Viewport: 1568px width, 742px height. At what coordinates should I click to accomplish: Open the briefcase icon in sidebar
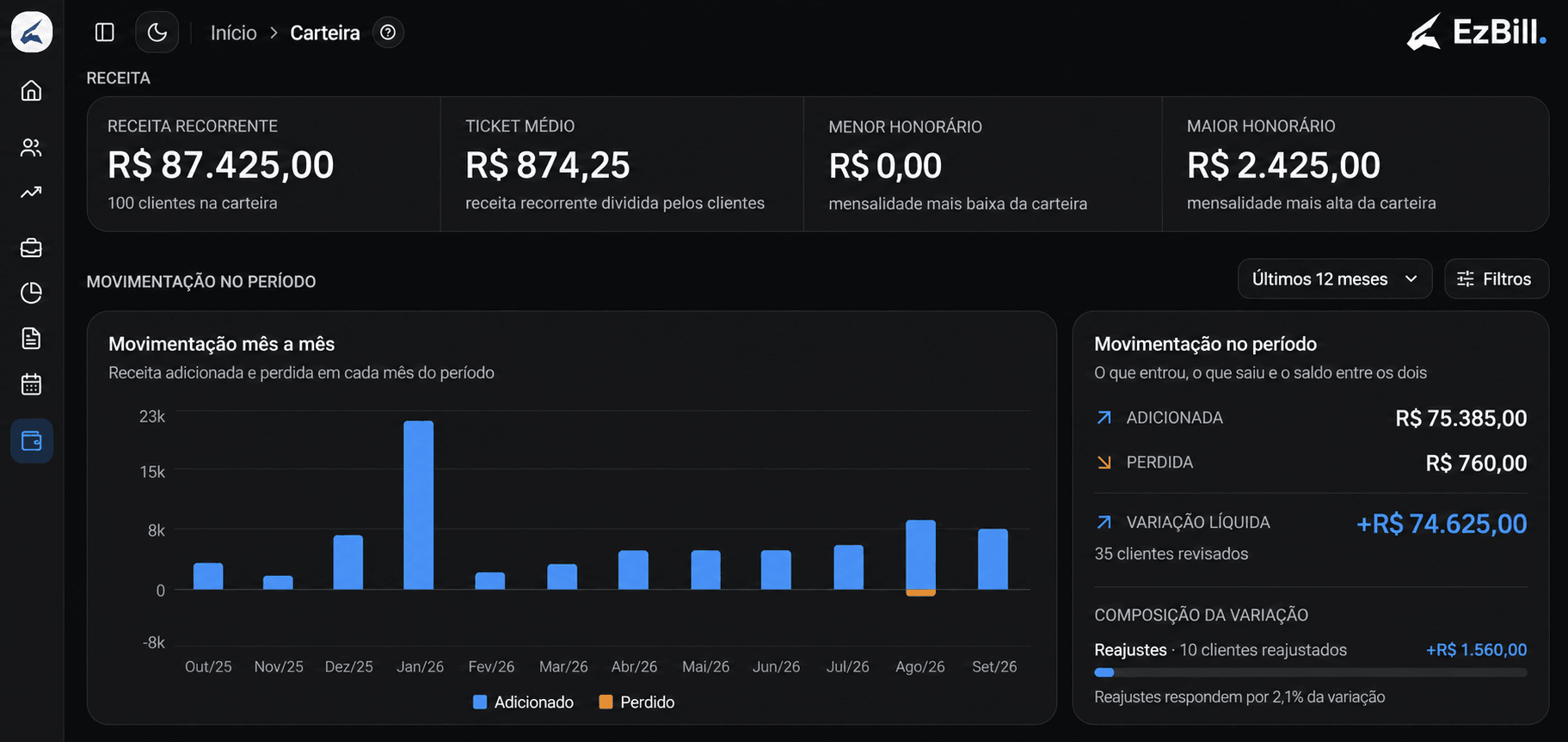coord(31,248)
